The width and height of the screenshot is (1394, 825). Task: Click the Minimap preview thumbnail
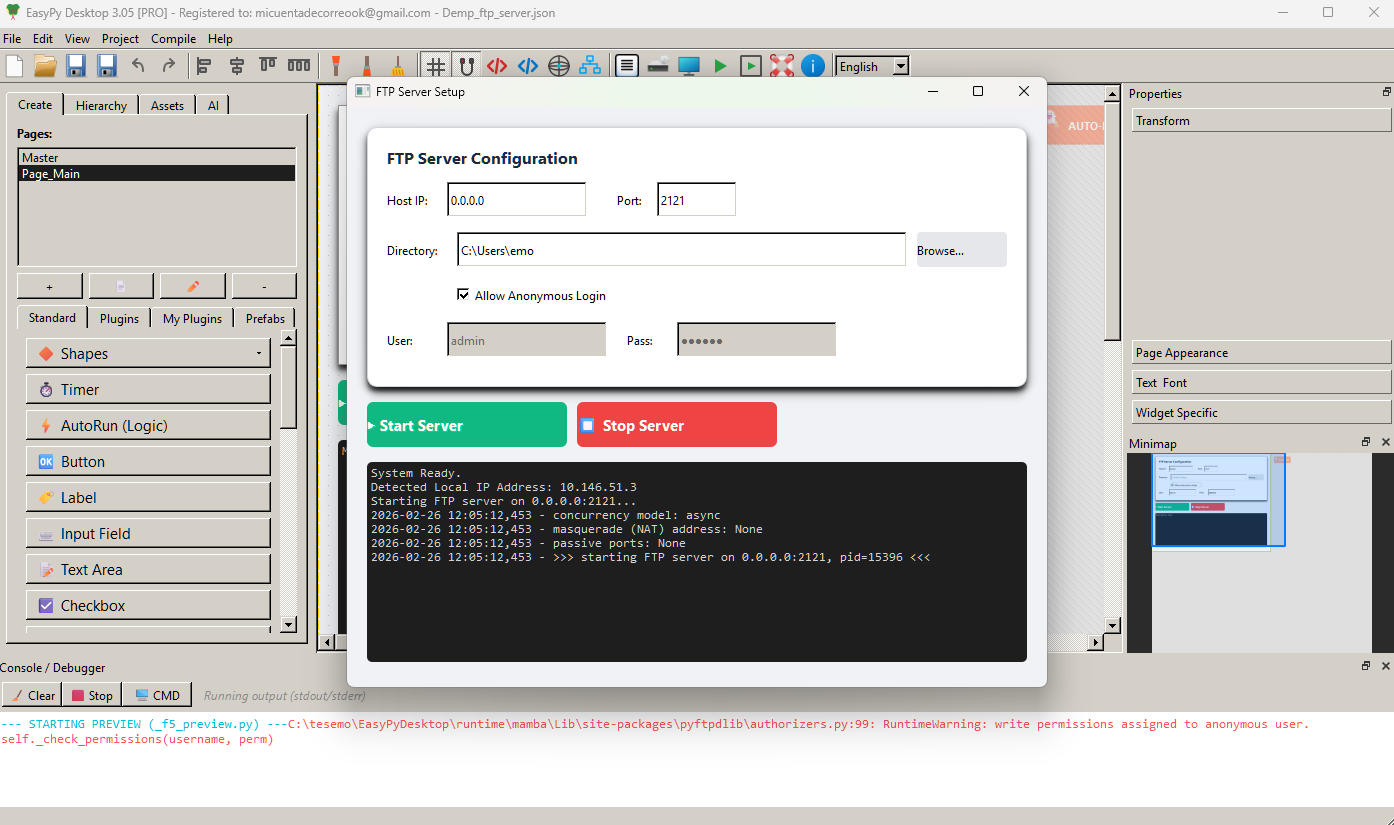pos(1219,501)
